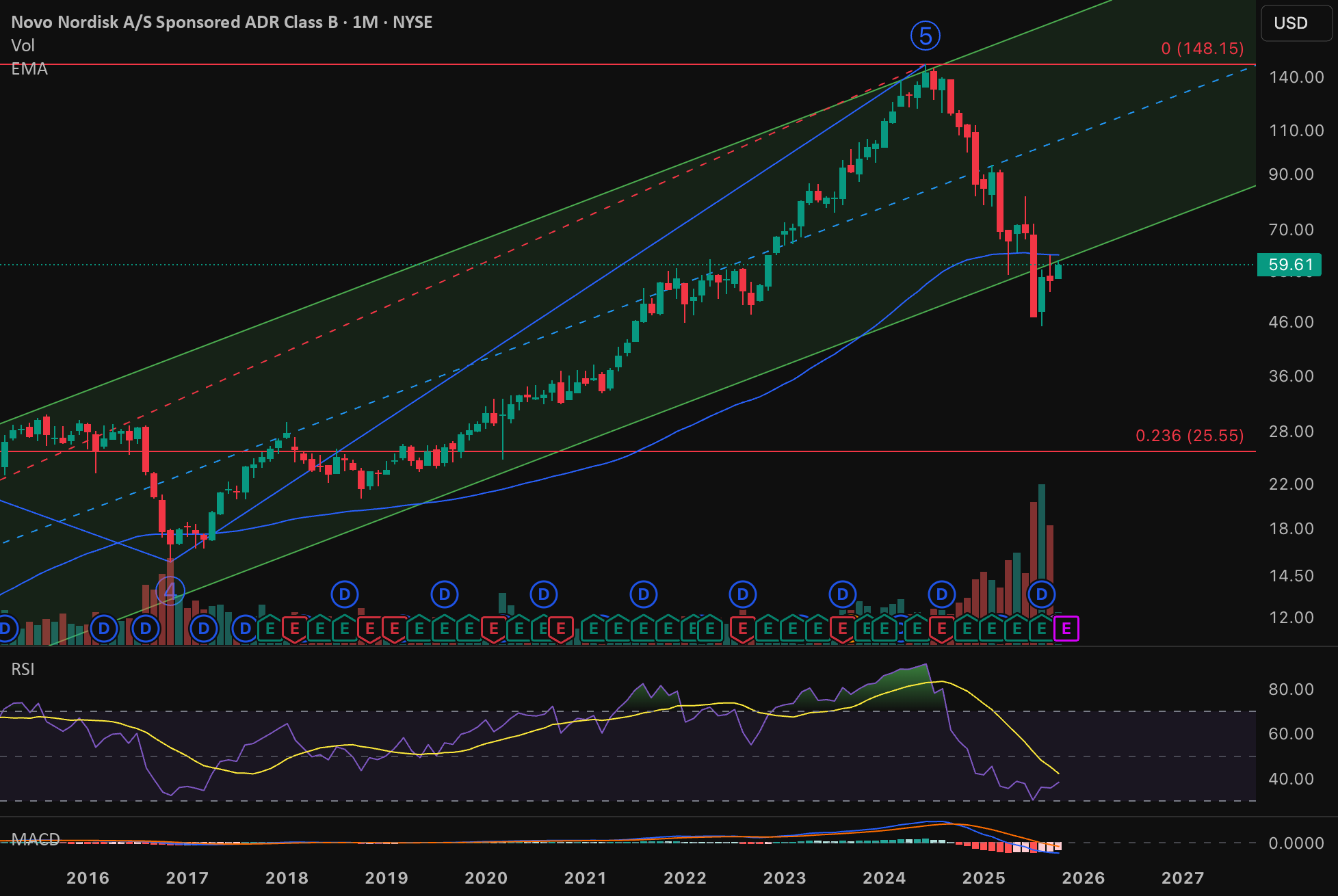The image size is (1338, 896).
Task: Click the dividend D marker above 2020
Action: [x=544, y=594]
